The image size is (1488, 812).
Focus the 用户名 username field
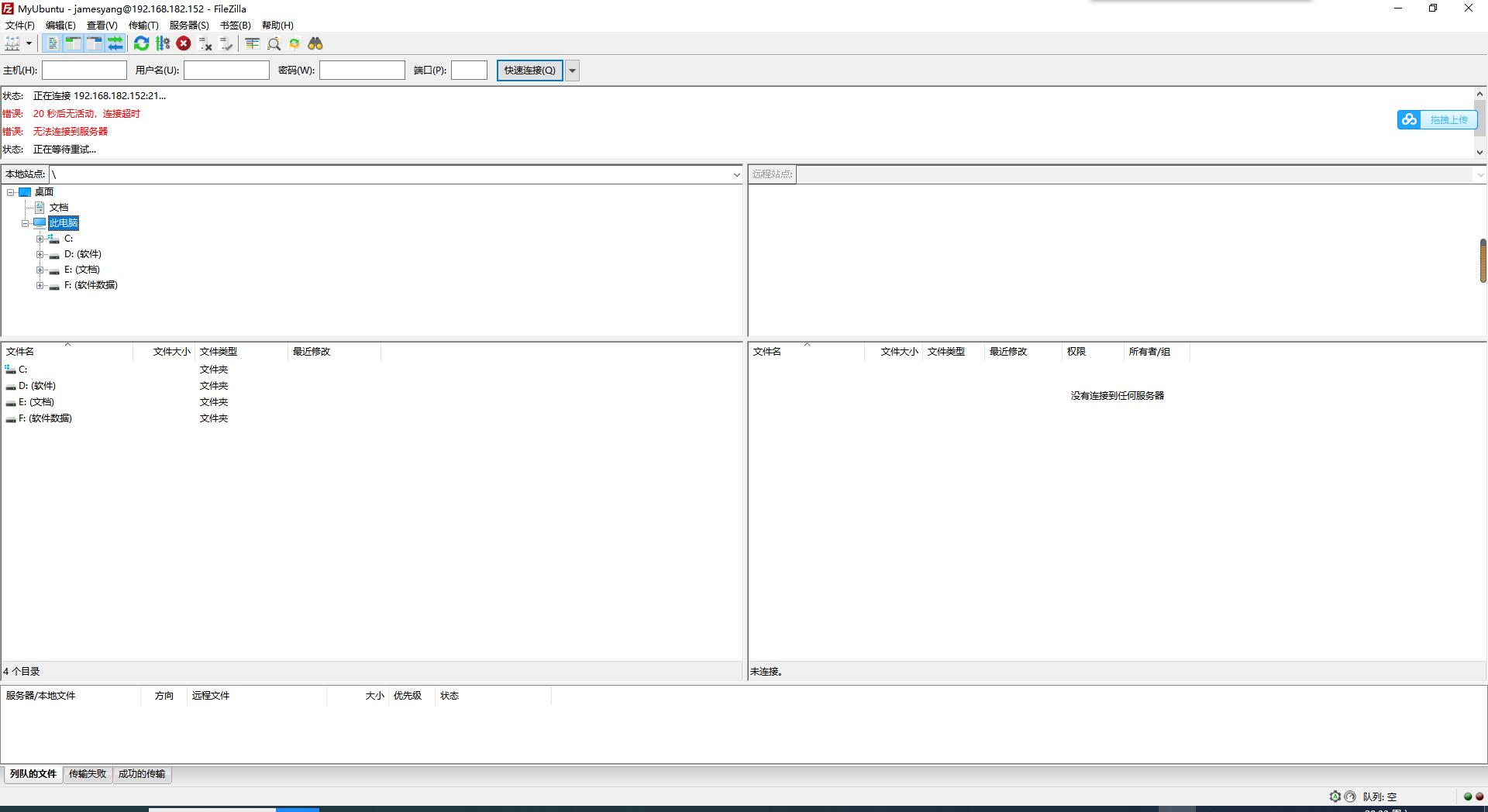click(x=226, y=70)
